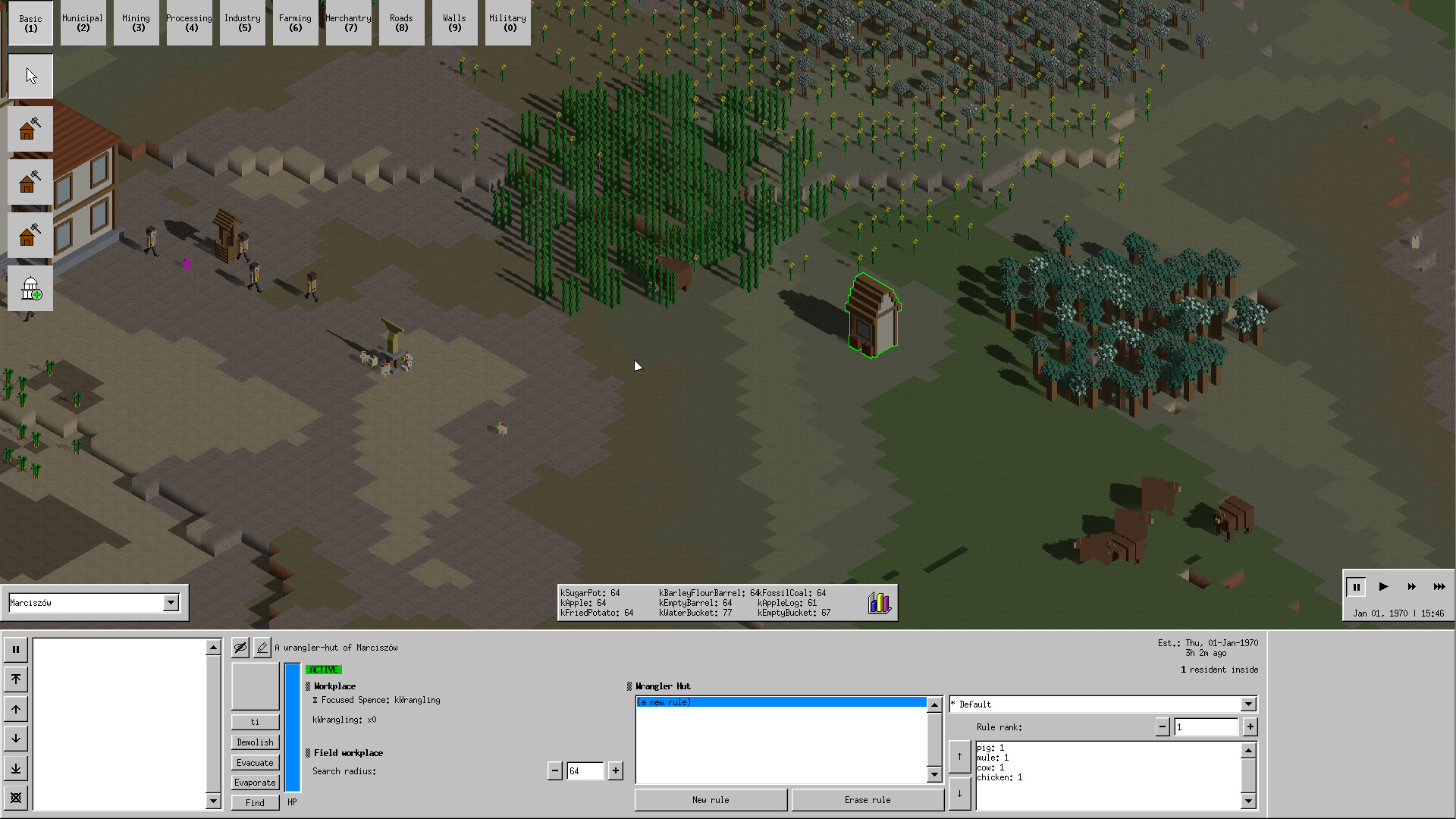The height and width of the screenshot is (819, 1456).
Task: Open the Marciszów town dropdown
Action: [94, 603]
